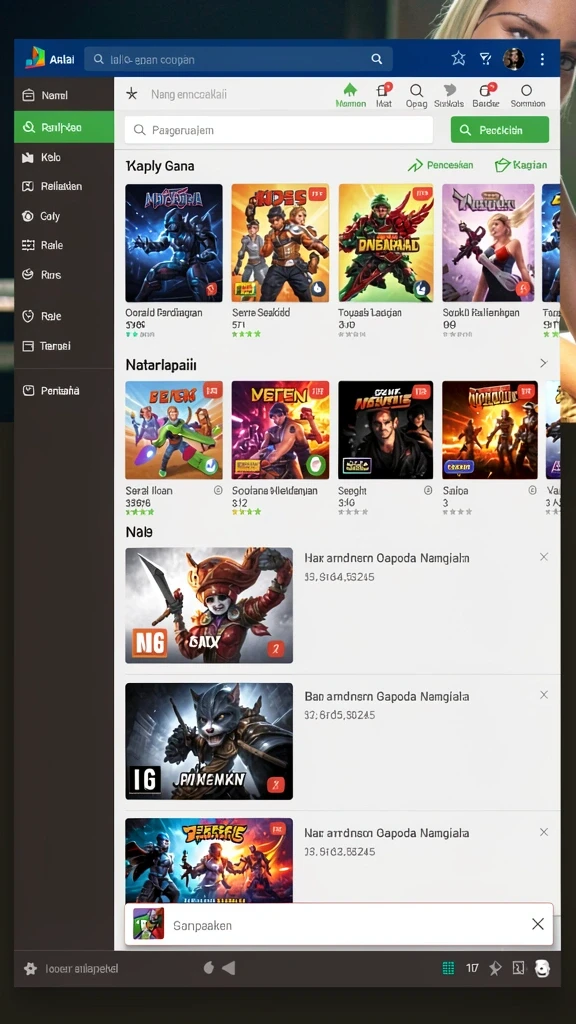Image resolution: width=576 pixels, height=1024 pixels.
Task: Close the Sanpaaken notification bar
Action: point(537,924)
